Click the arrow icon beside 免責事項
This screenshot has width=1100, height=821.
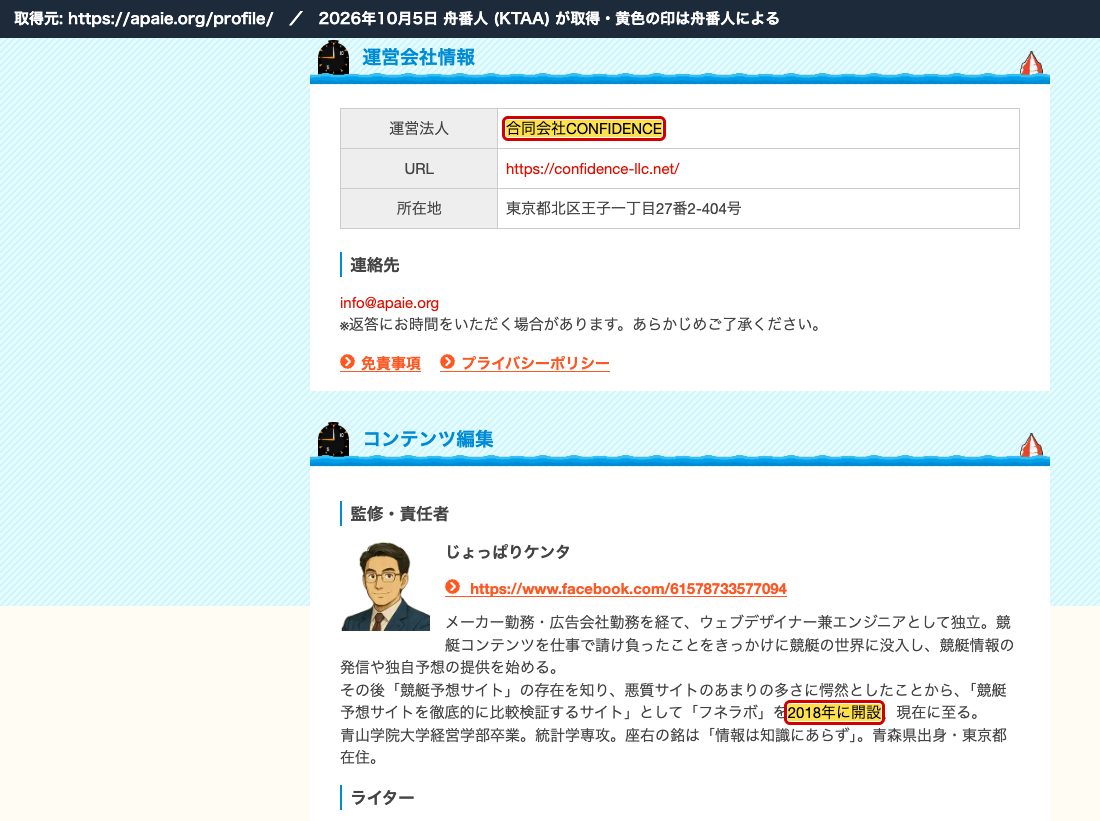tap(347, 362)
